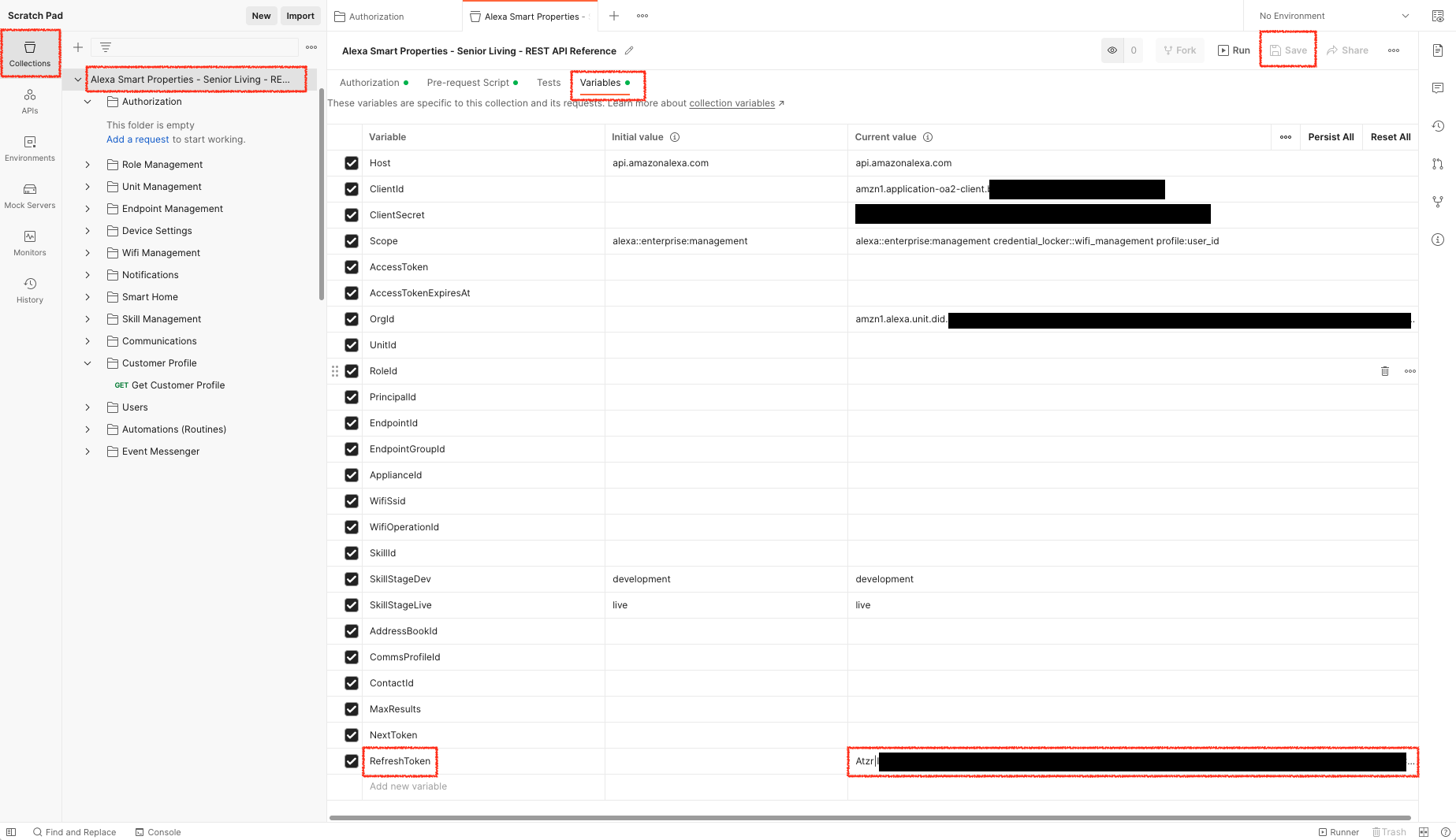Uncheck the Scope variable checkbox
The width and height of the screenshot is (1456, 840).
click(x=352, y=241)
